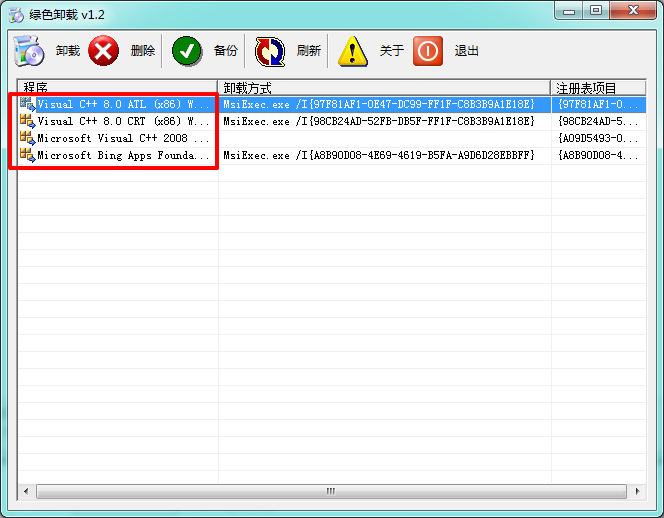The width and height of the screenshot is (664, 518).
Task: Click the green checkmark 备份 backup icon
Action: tap(187, 51)
